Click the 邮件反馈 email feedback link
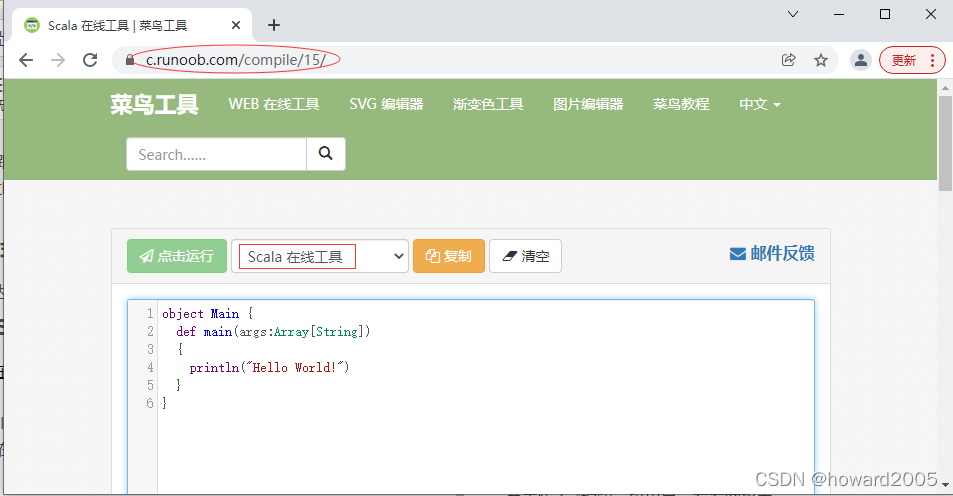The height and width of the screenshot is (496, 953). [772, 253]
